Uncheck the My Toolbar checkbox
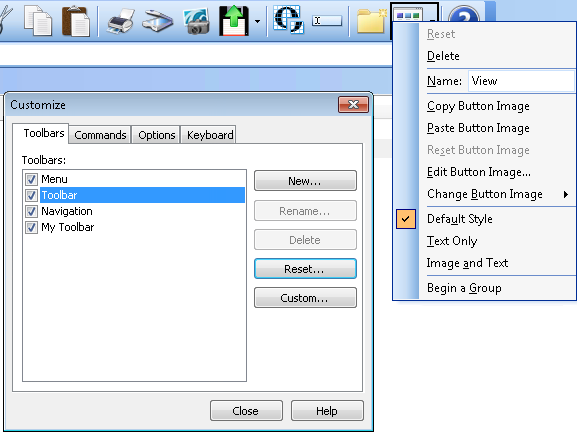Viewport: 577px width, 432px height. click(x=31, y=227)
